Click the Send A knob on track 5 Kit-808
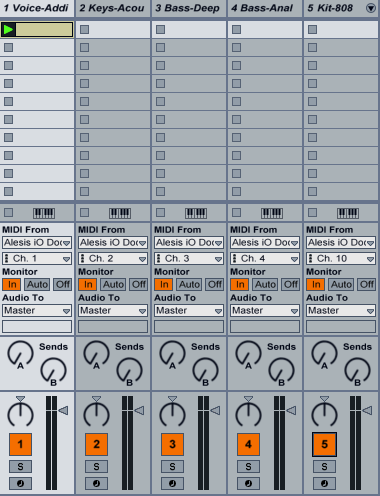Viewport: 380px width, 496px height. pyautogui.click(x=324, y=353)
